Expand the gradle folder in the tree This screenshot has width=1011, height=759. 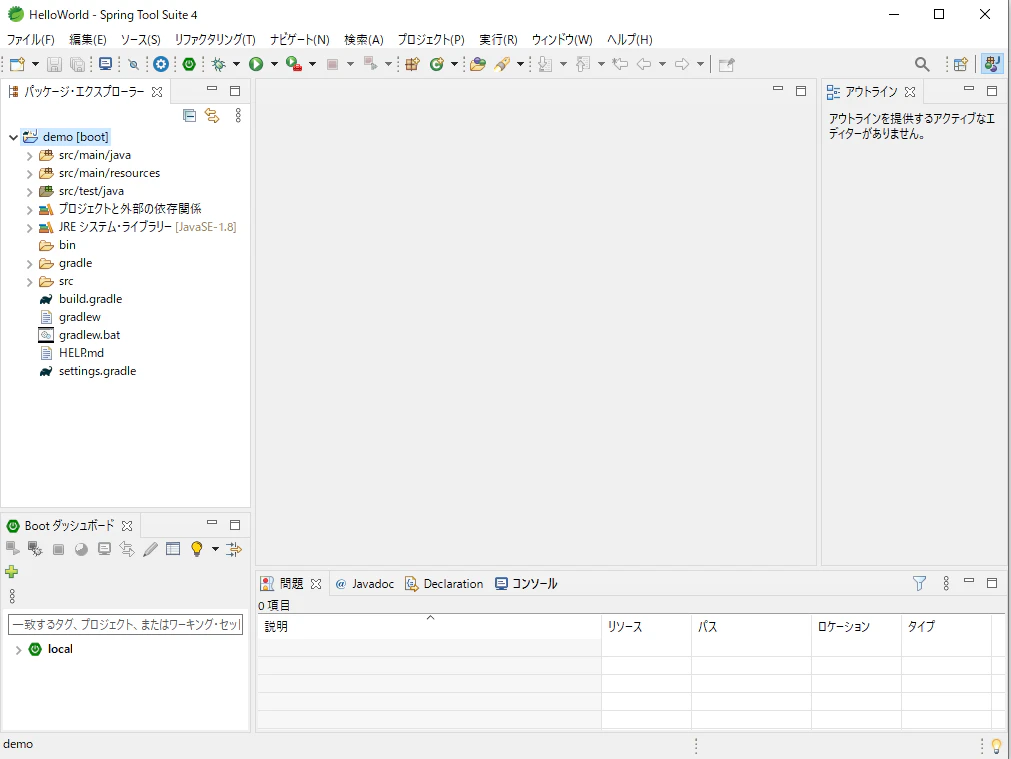pos(29,264)
